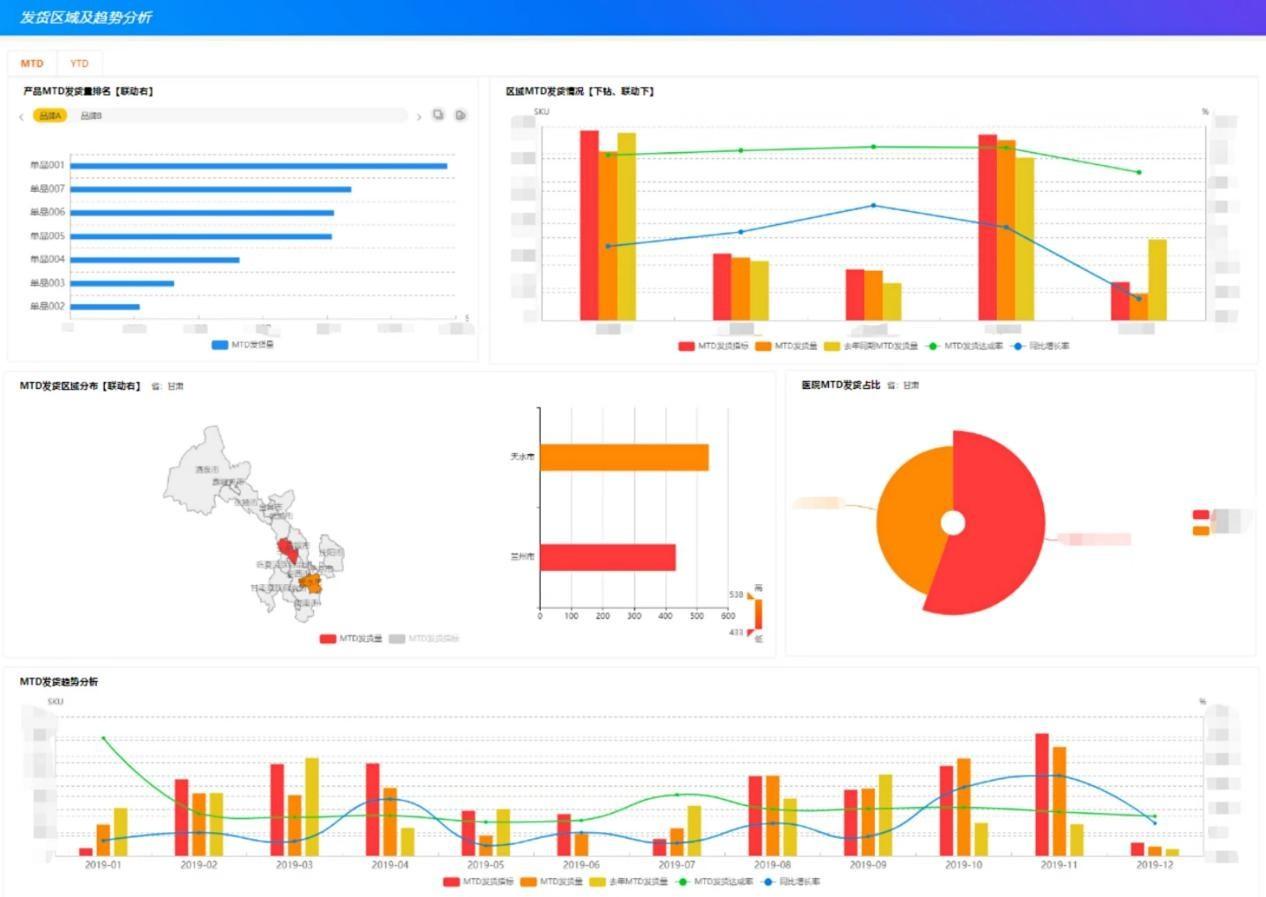Viewport: 1266px width, 897px height.
Task: Toggle blue MTD发货量 legend under product ranking
Action: (x=242, y=345)
